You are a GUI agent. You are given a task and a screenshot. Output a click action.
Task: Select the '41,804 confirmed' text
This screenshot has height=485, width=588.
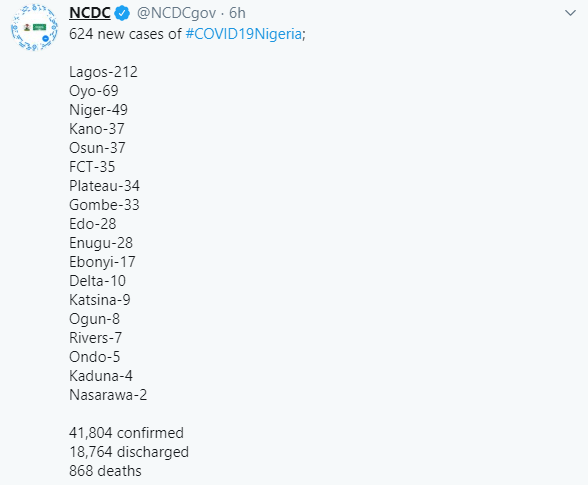pos(126,433)
